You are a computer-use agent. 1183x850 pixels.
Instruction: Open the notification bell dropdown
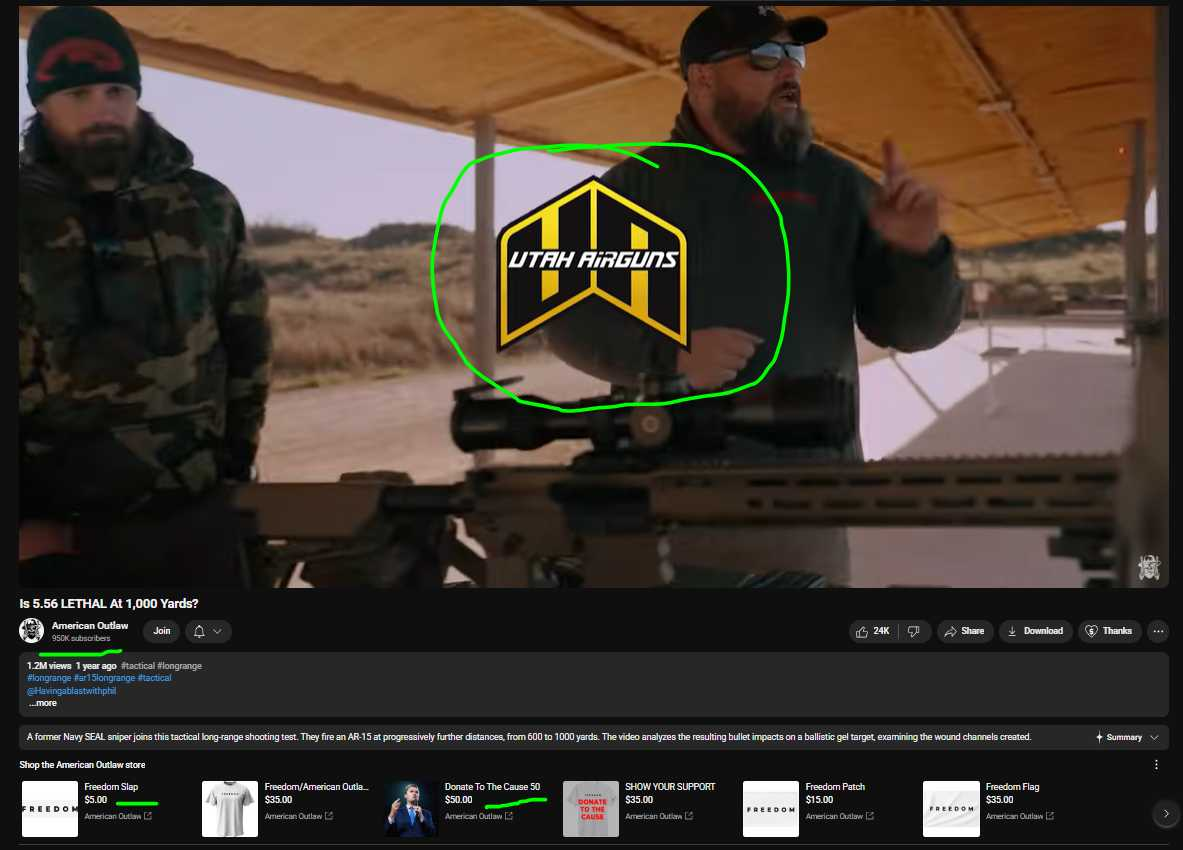pos(209,631)
